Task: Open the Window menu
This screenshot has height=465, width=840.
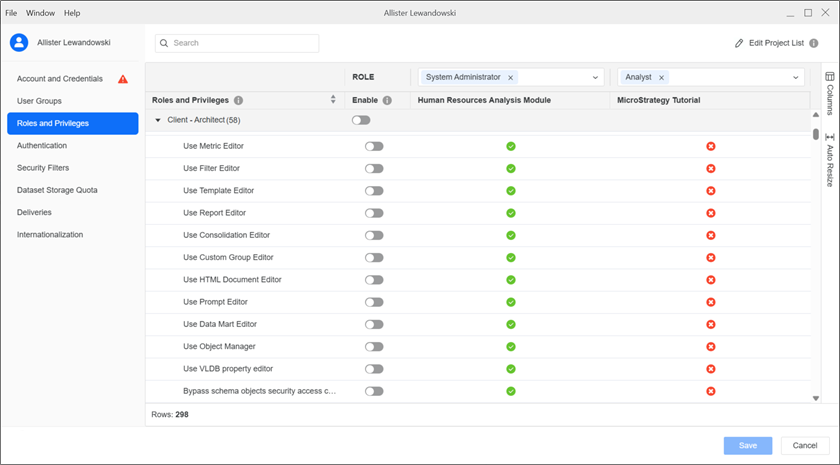Action: click(41, 13)
